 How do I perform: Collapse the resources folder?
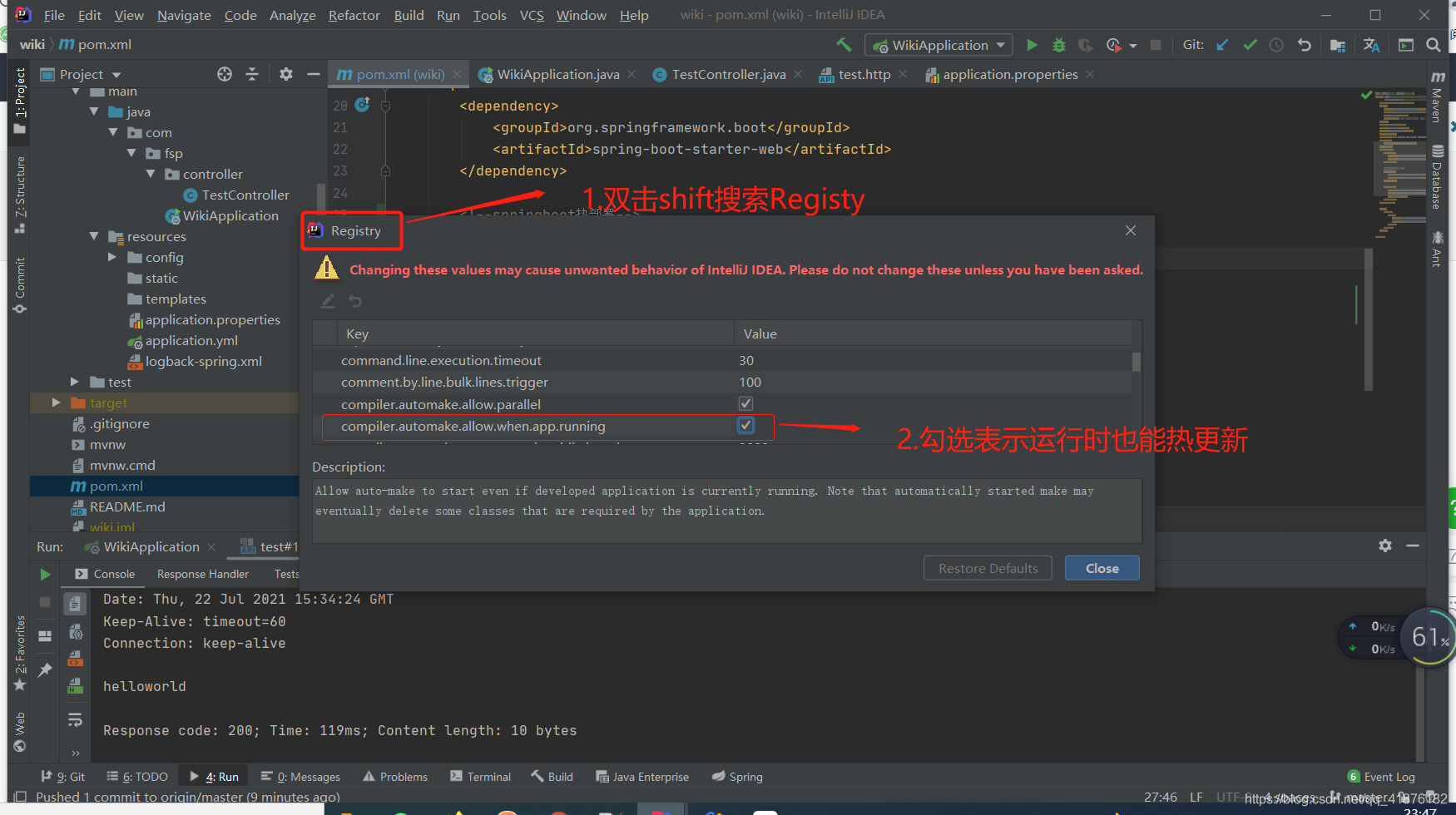point(94,236)
